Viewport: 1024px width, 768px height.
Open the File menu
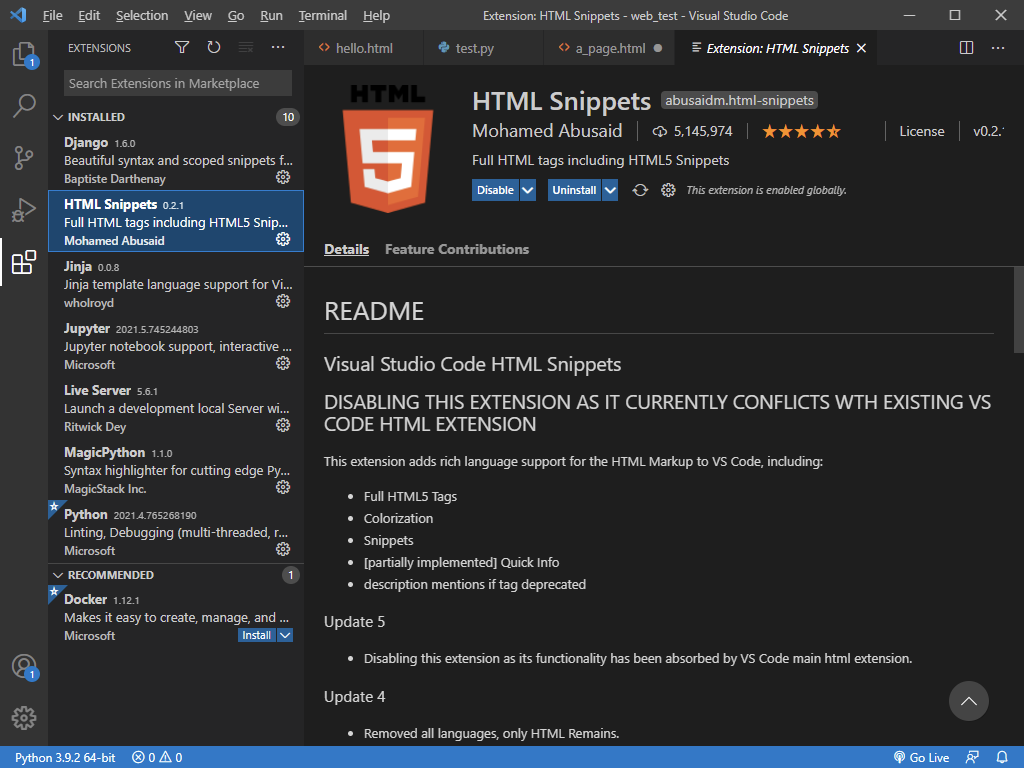(x=52, y=16)
